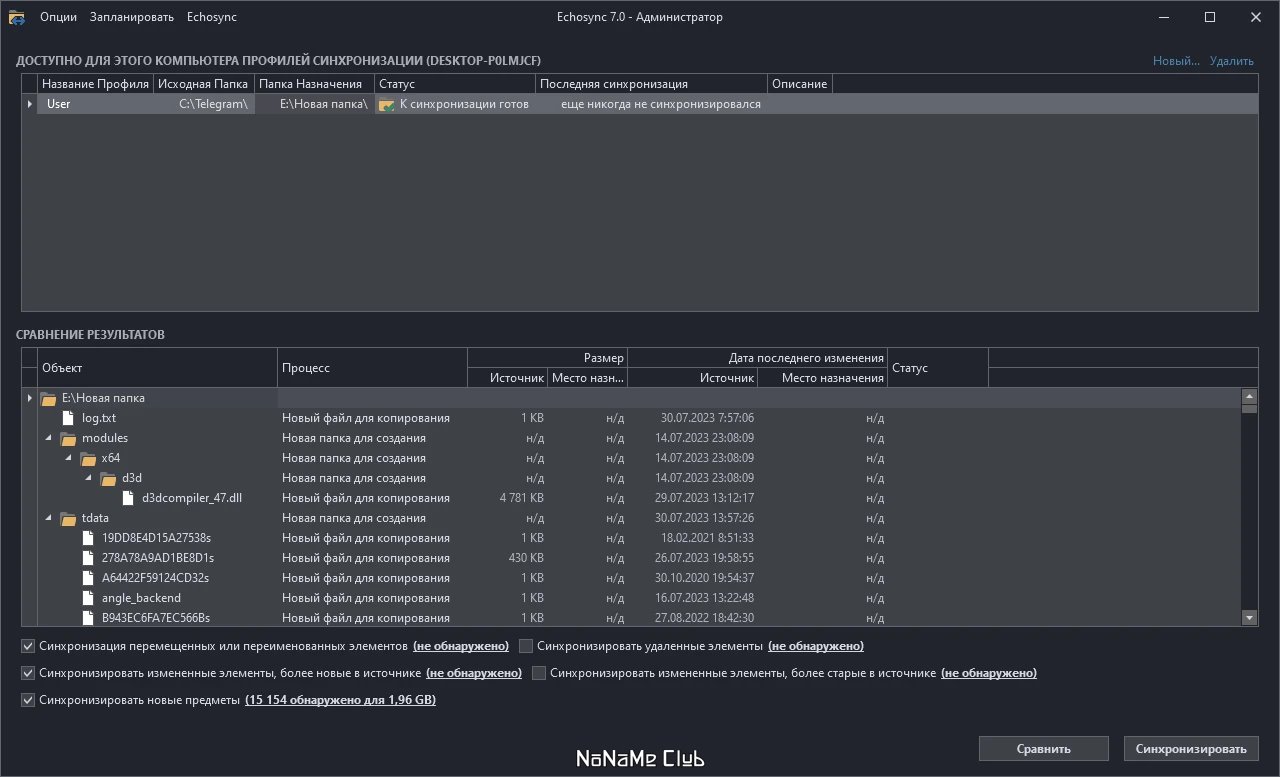This screenshot has height=777, width=1280.
Task: Click the folder icon beside modules
Action: coord(68,438)
